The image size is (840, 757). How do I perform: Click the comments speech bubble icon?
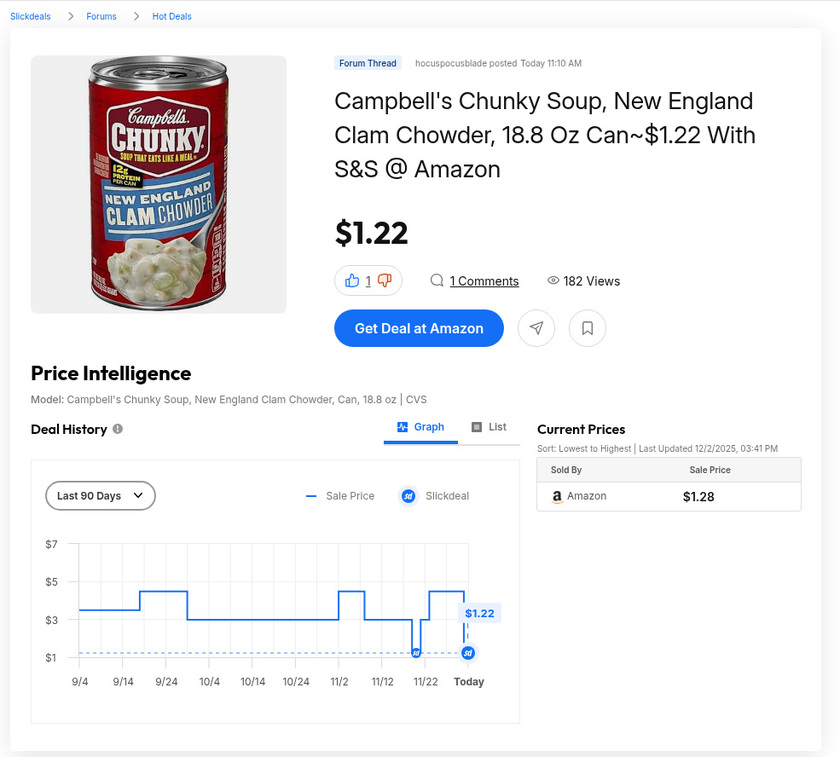tap(437, 281)
